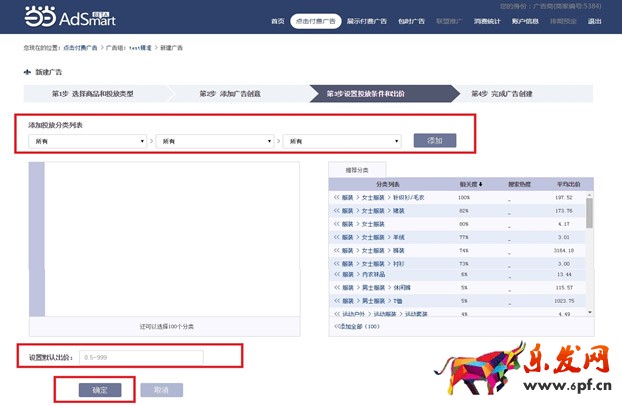Go to 消费统计 in the top navigation
The height and width of the screenshot is (406, 622).
487,21
